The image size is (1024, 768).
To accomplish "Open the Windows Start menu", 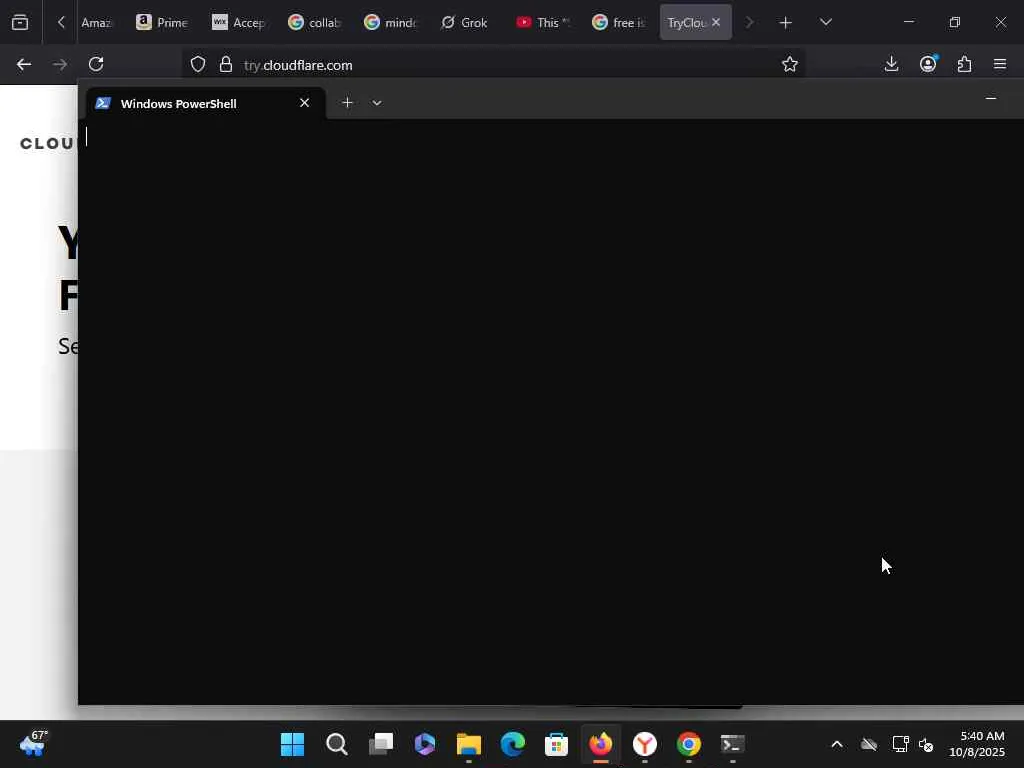I will 292,744.
